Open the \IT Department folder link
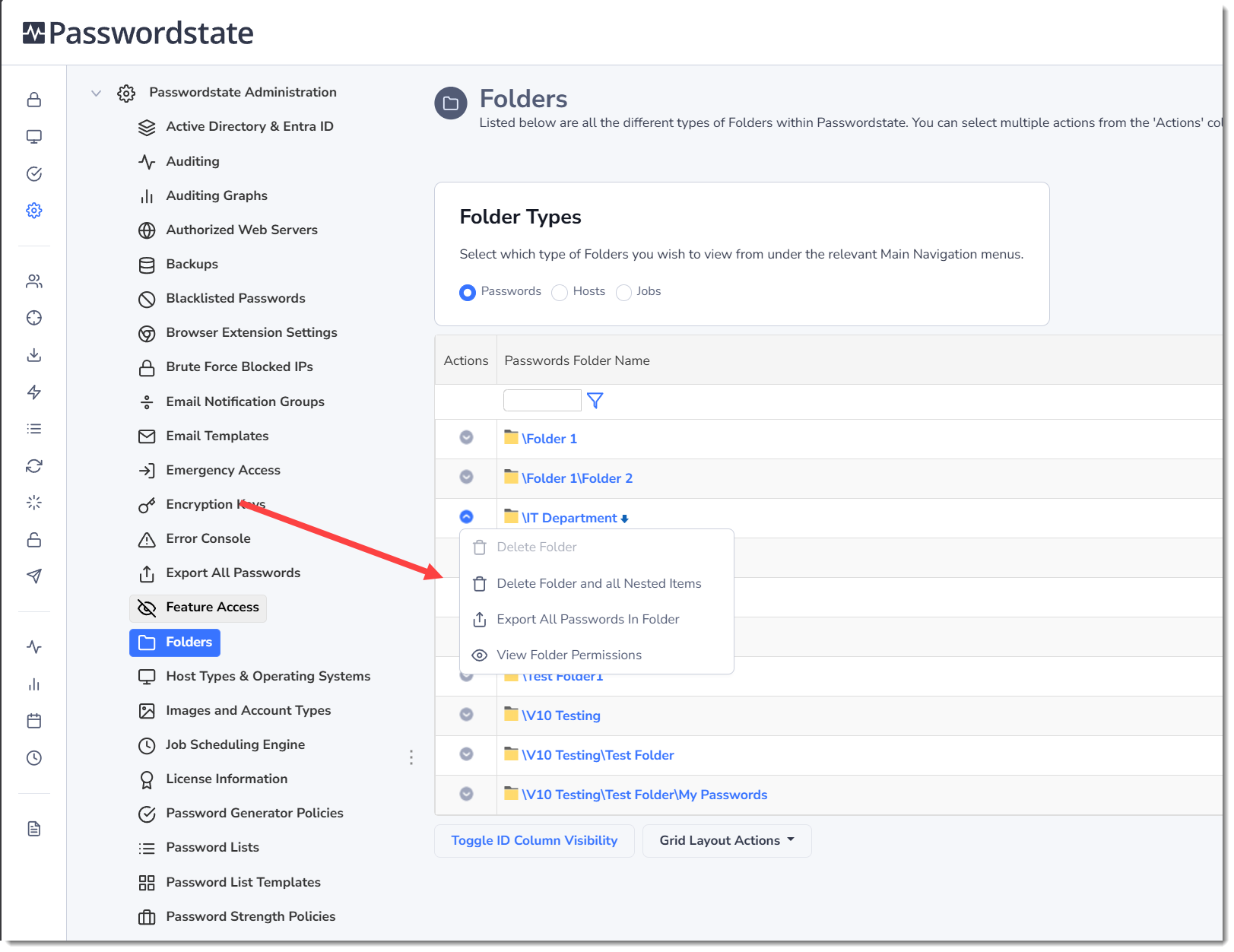1234x952 pixels. click(569, 518)
